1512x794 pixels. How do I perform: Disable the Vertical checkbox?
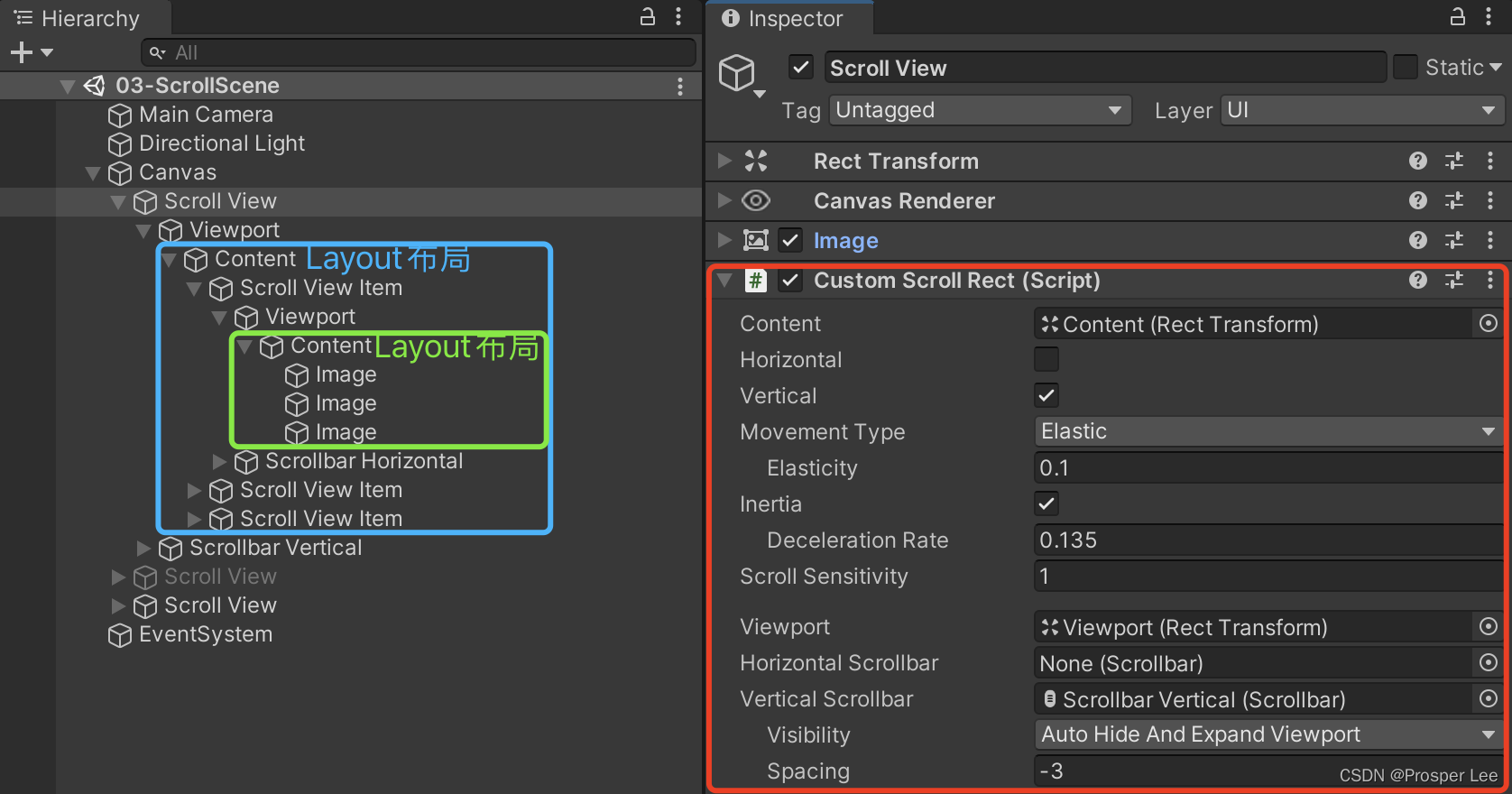1046,395
